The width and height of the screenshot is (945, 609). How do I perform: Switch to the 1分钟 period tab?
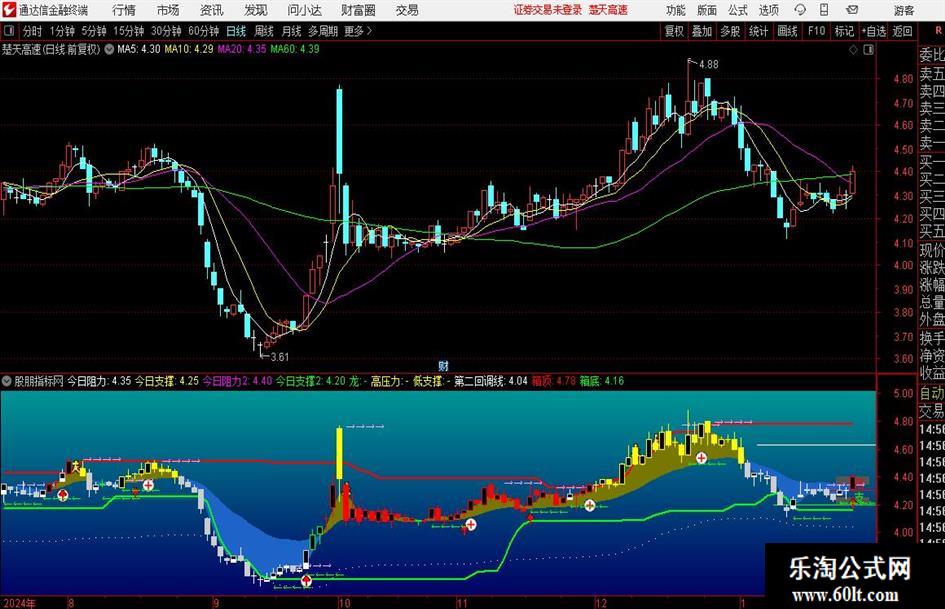(x=61, y=31)
